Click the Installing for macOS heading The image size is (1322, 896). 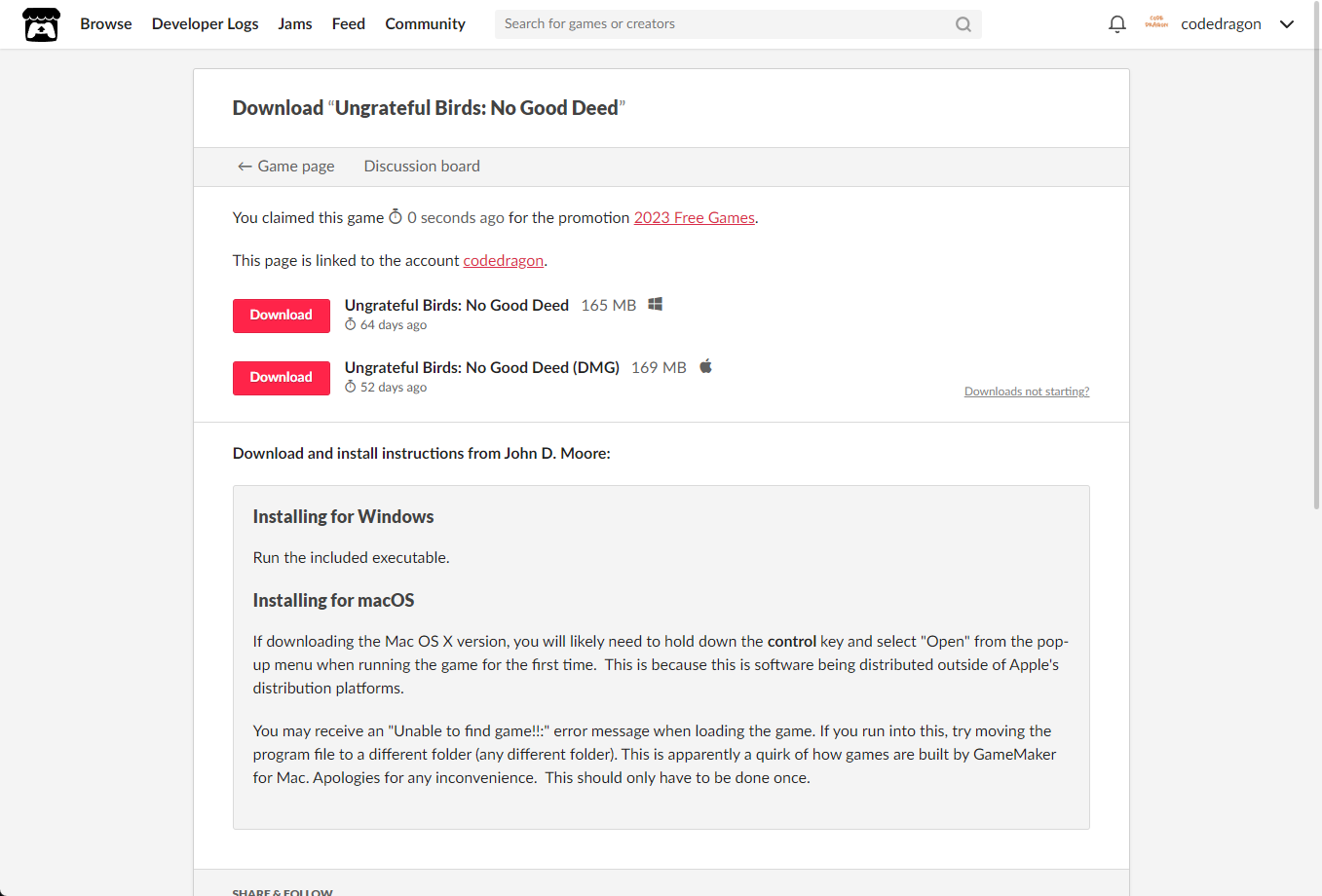pyautogui.click(x=333, y=601)
